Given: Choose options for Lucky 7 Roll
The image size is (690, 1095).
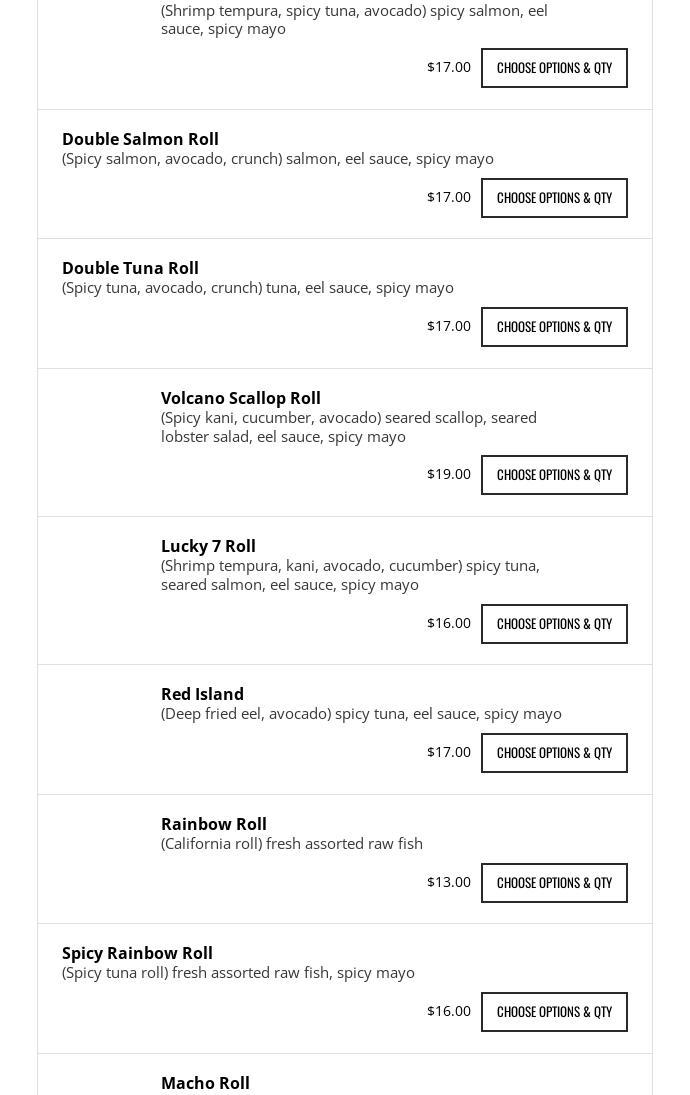Looking at the screenshot, I should [x=554, y=624].
